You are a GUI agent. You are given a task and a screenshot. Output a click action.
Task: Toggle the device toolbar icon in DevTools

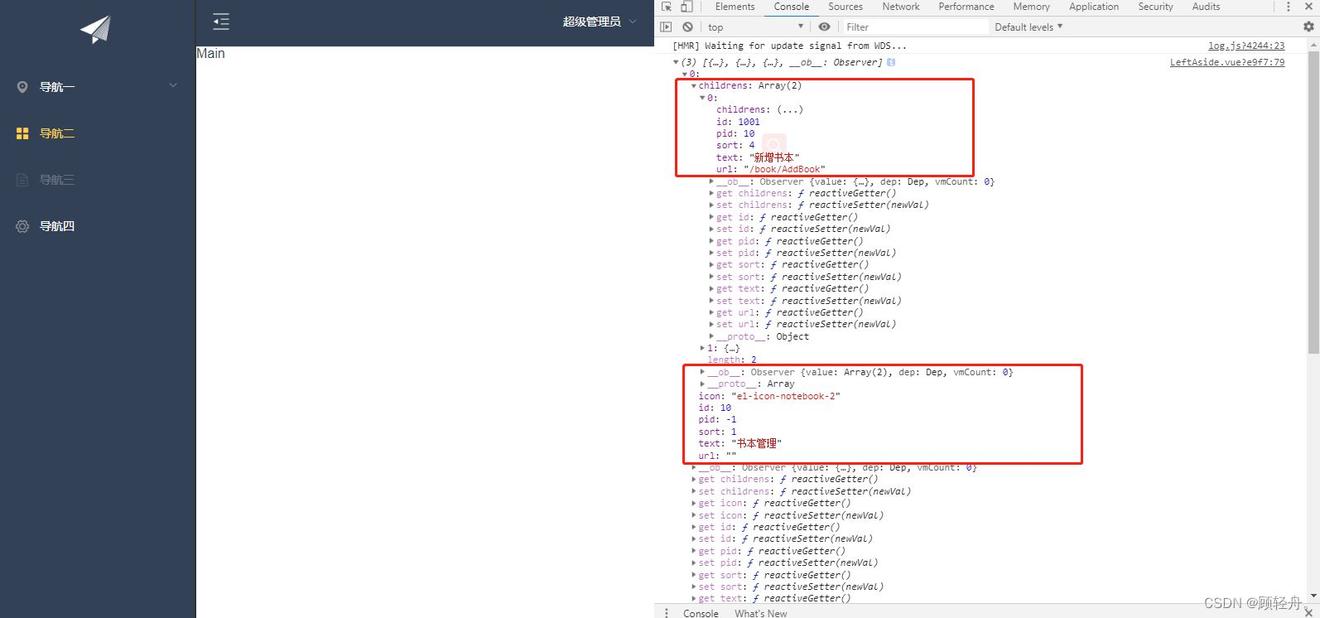[x=686, y=7]
